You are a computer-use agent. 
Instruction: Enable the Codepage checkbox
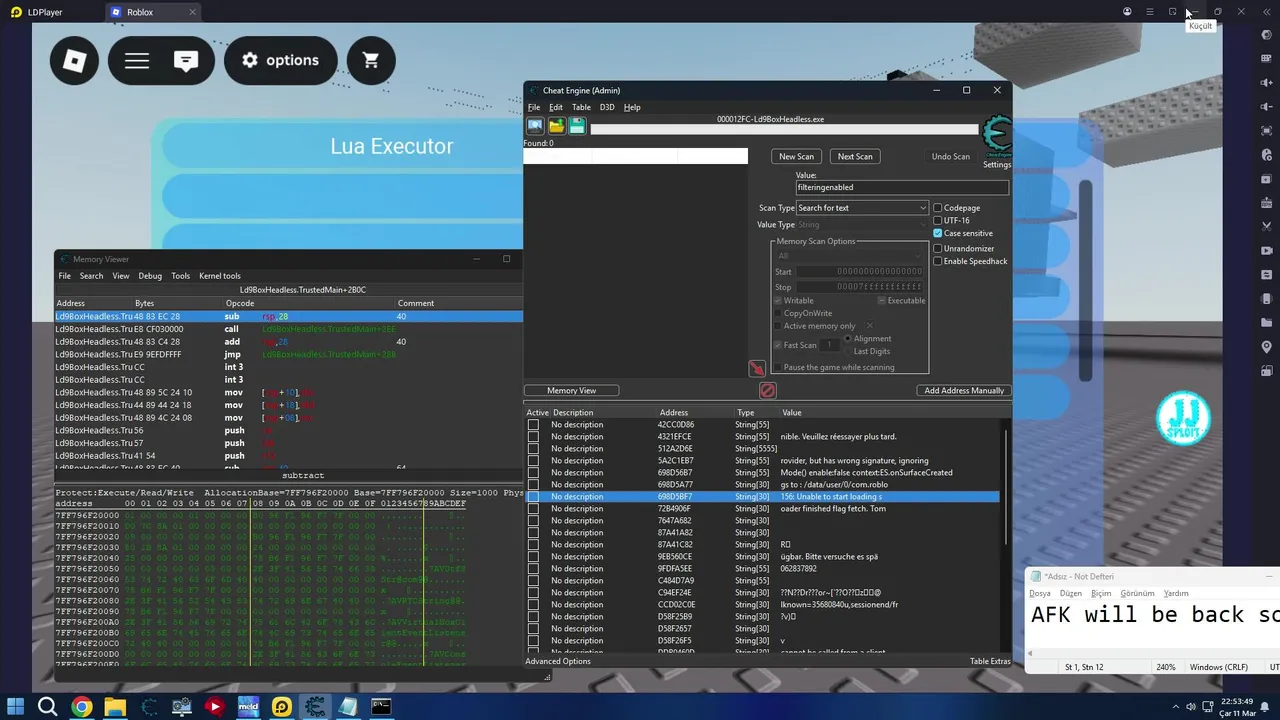[938, 208]
